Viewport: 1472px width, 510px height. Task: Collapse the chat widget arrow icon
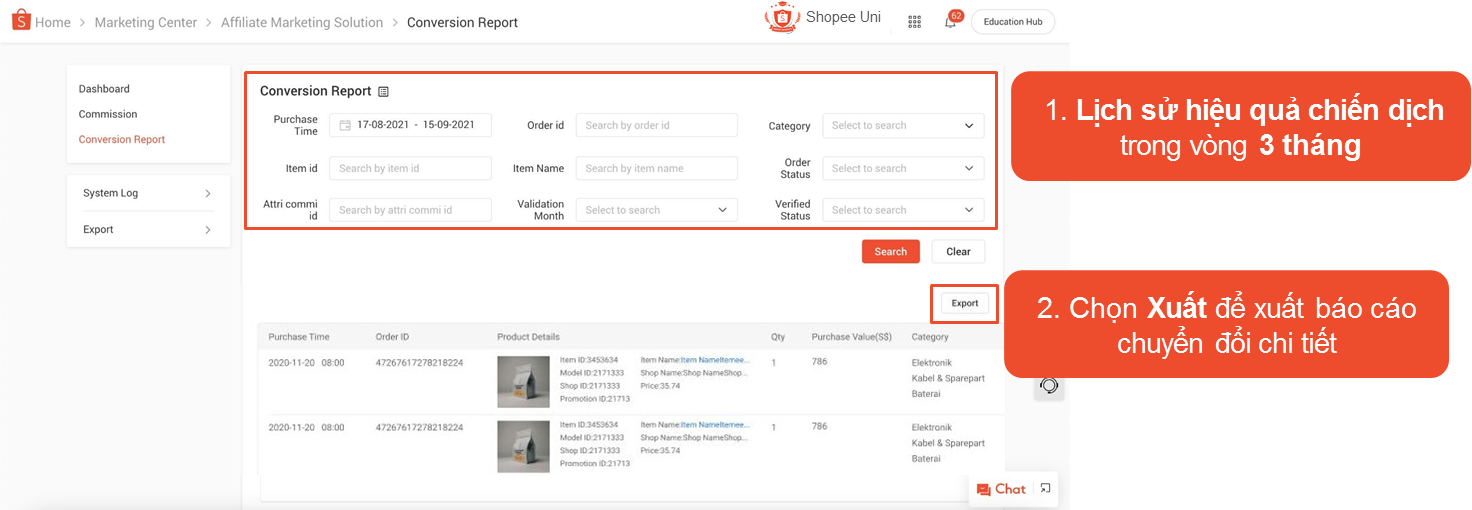(1045, 488)
